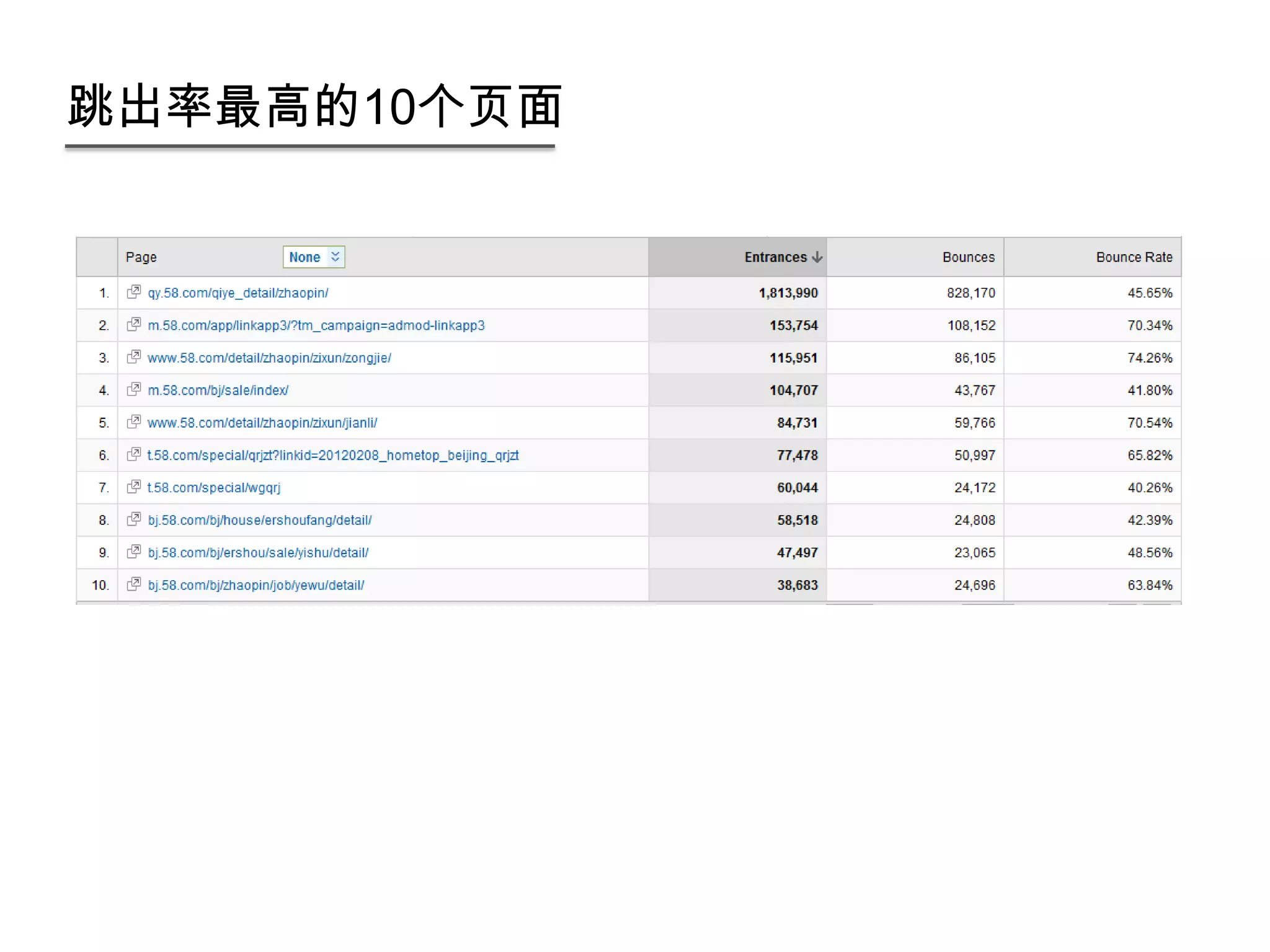The width and height of the screenshot is (1270, 952).
Task: Select entrances value 115,951
Action: pyautogui.click(x=794, y=358)
